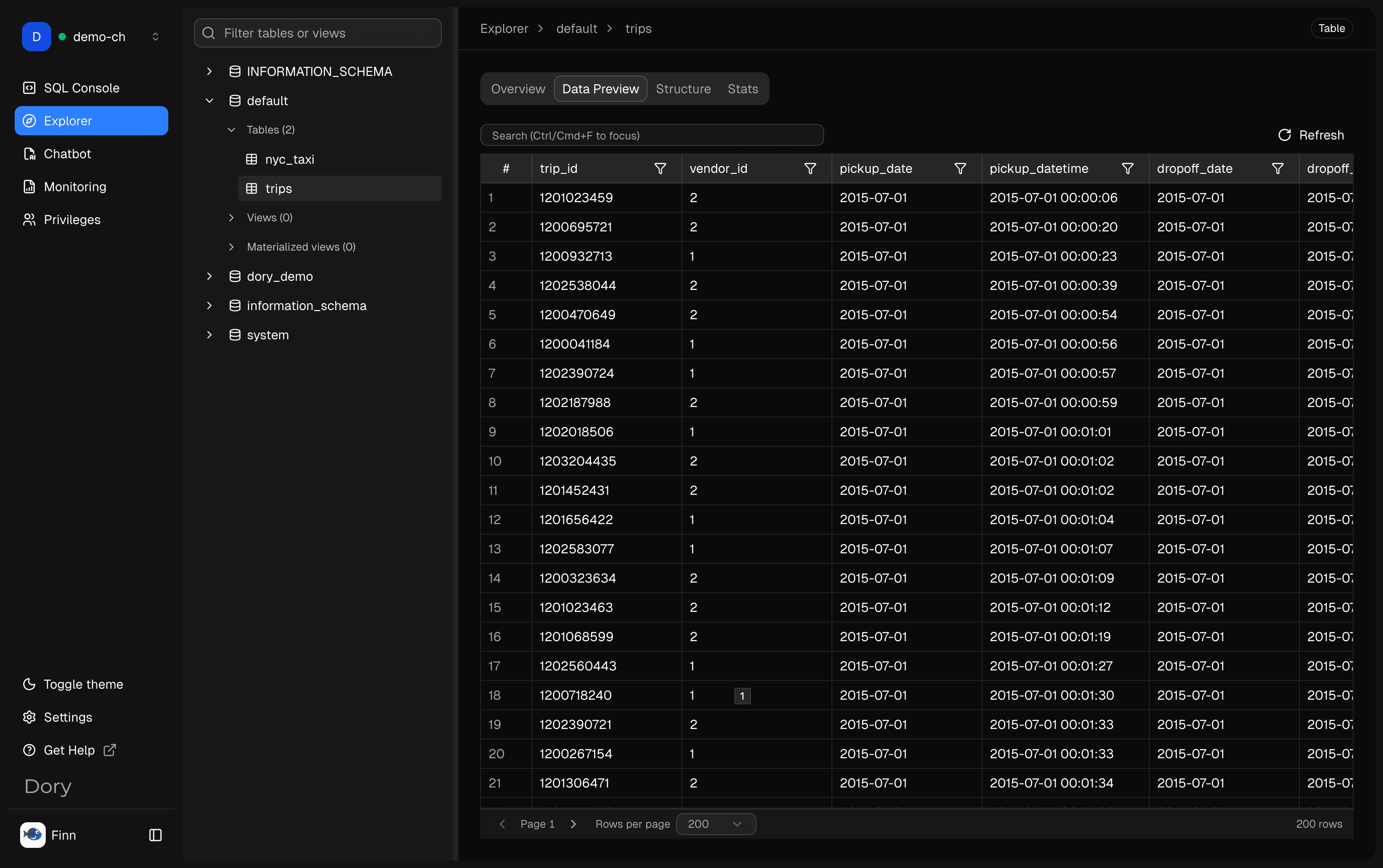Image resolution: width=1383 pixels, height=868 pixels.
Task: Click the Privileges users icon
Action: pyautogui.click(x=29, y=220)
